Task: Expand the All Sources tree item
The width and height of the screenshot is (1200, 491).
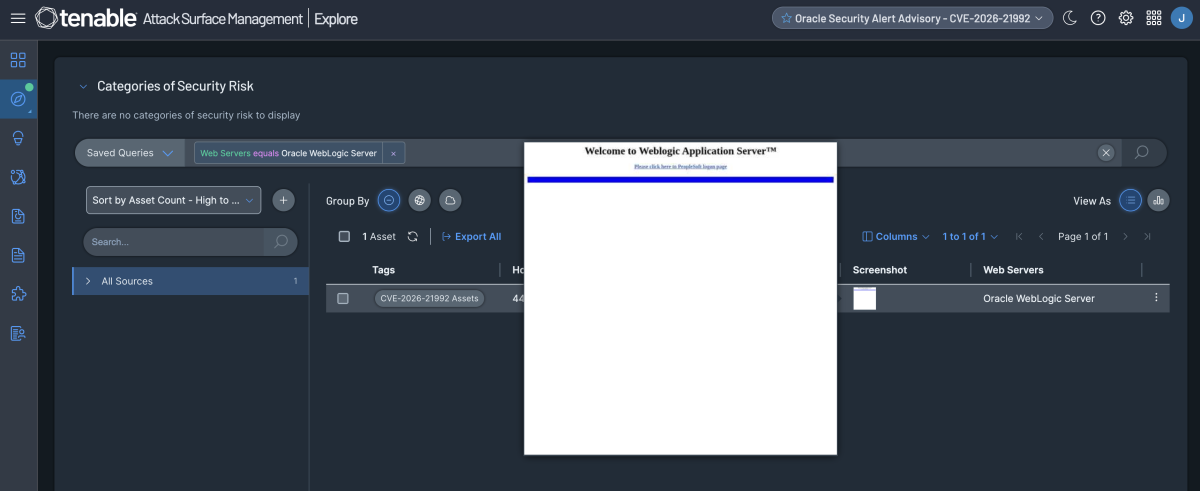Action: (88, 281)
